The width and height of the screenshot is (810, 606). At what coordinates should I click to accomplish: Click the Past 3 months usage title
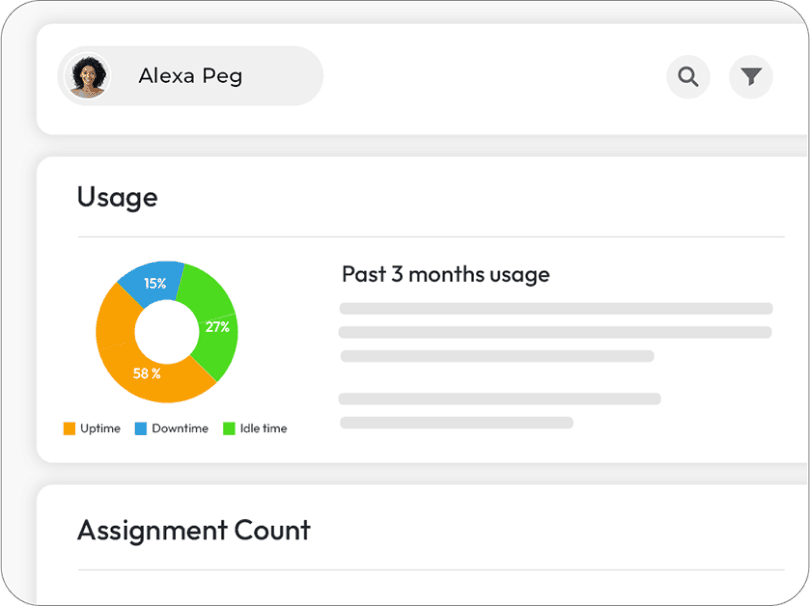click(445, 274)
